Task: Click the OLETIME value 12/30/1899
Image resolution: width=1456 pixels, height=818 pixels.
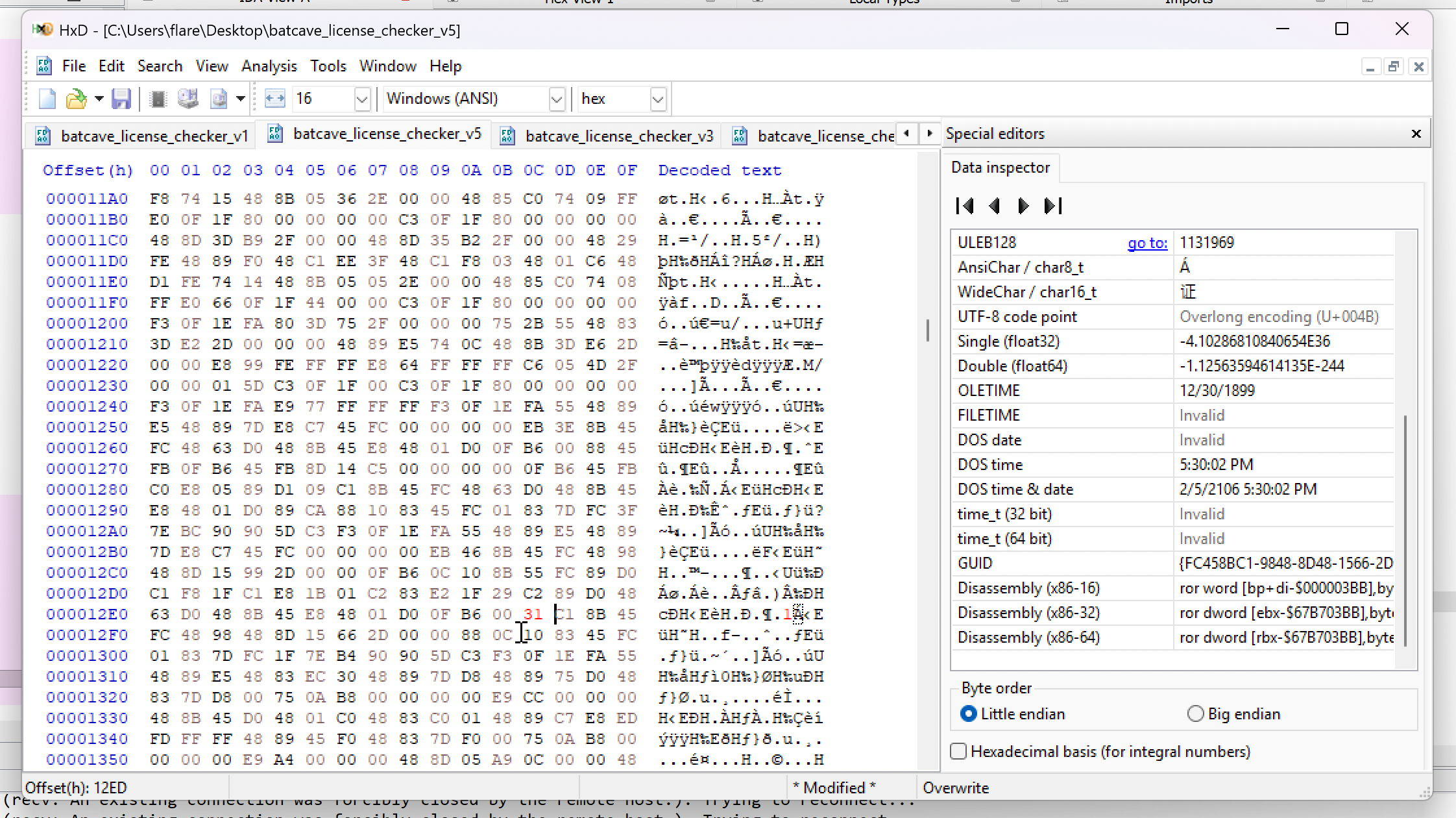Action: pos(1285,391)
